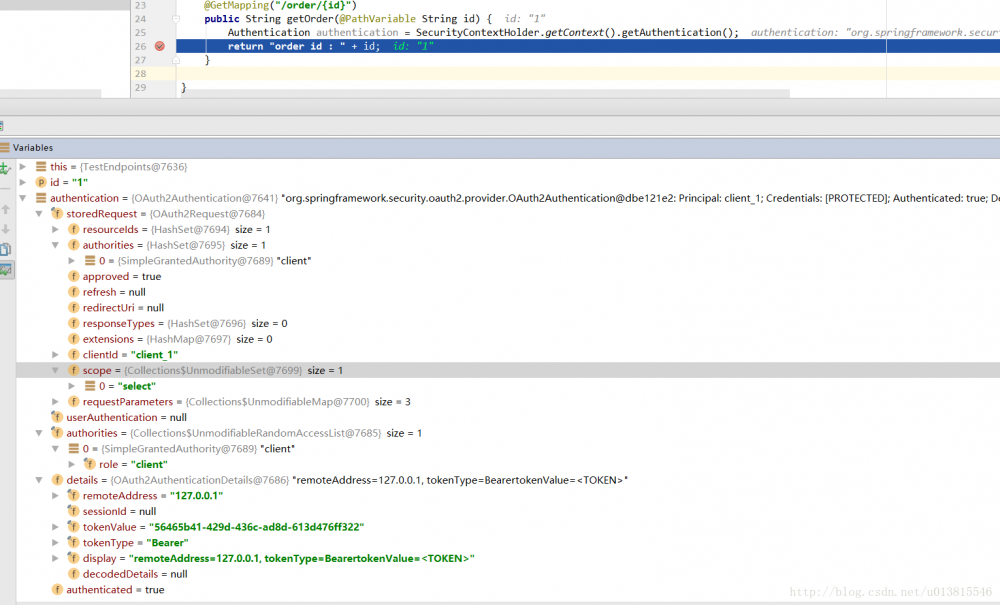Click the move-down arrow in the Variables sidebar
Image resolution: width=1000 pixels, height=605 pixels.
[x=4, y=228]
